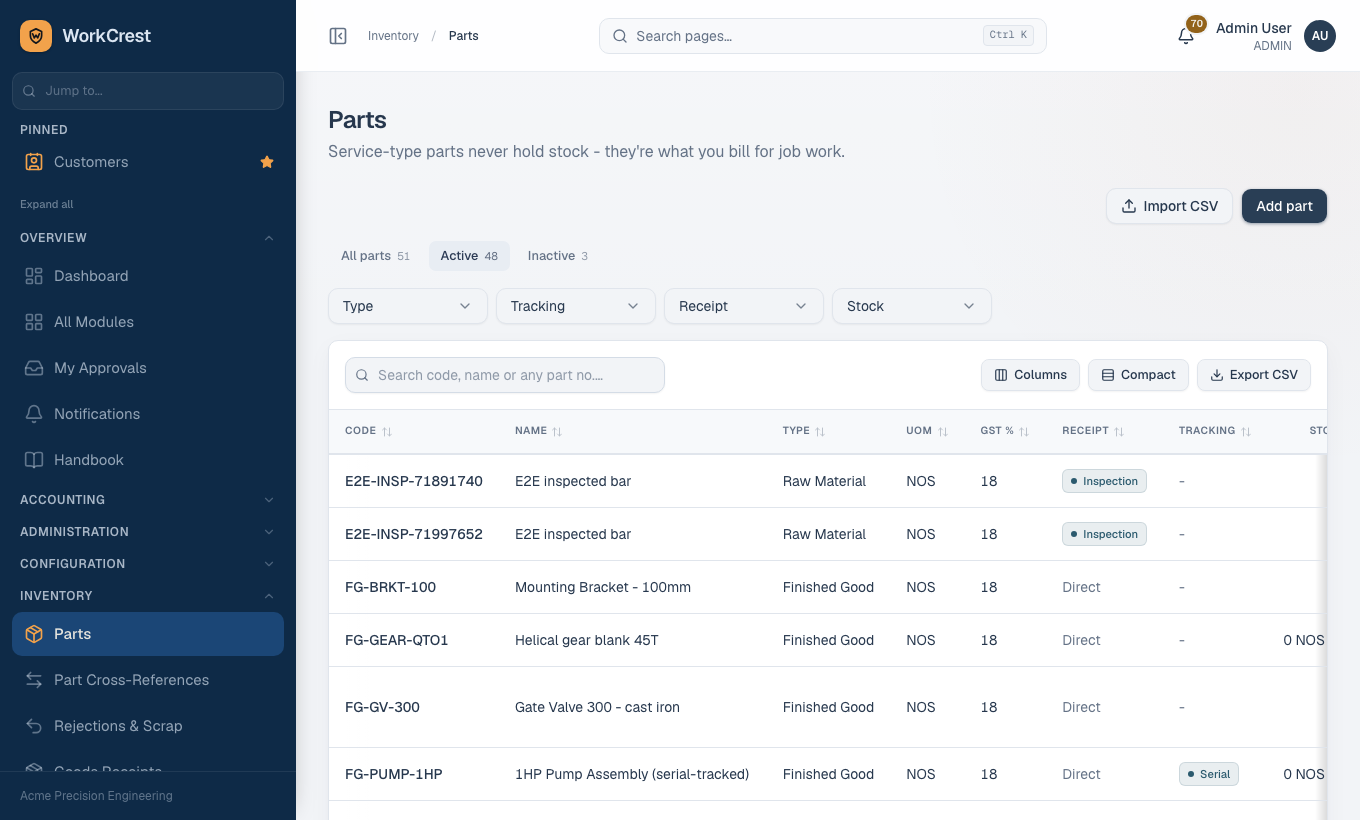Viewport: 1360px width, 820px height.
Task: Open the Stock filter dropdown
Action: pyautogui.click(x=912, y=306)
